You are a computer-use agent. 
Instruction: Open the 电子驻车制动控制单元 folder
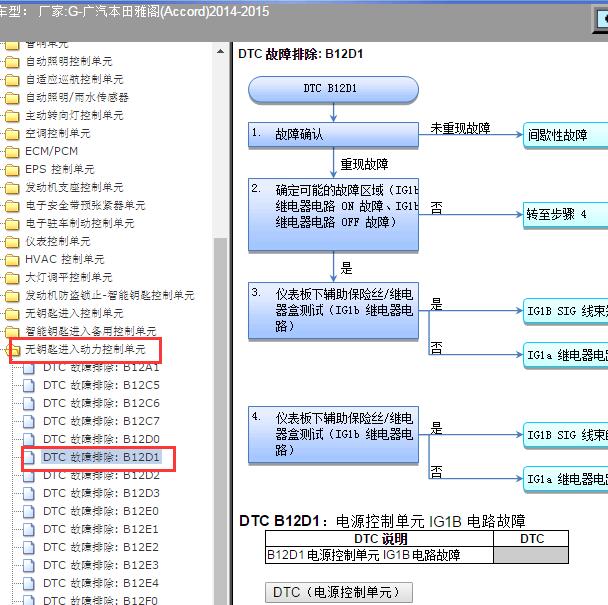click(79, 224)
